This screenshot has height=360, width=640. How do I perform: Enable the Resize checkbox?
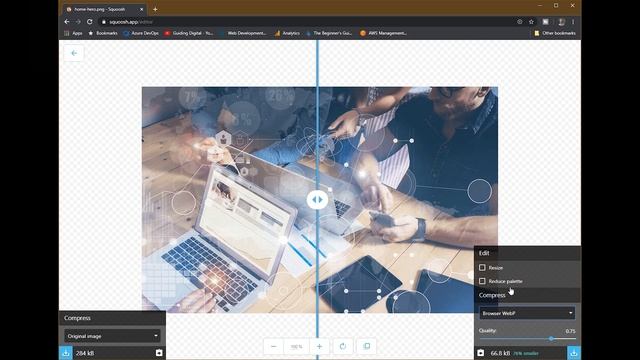(x=482, y=267)
